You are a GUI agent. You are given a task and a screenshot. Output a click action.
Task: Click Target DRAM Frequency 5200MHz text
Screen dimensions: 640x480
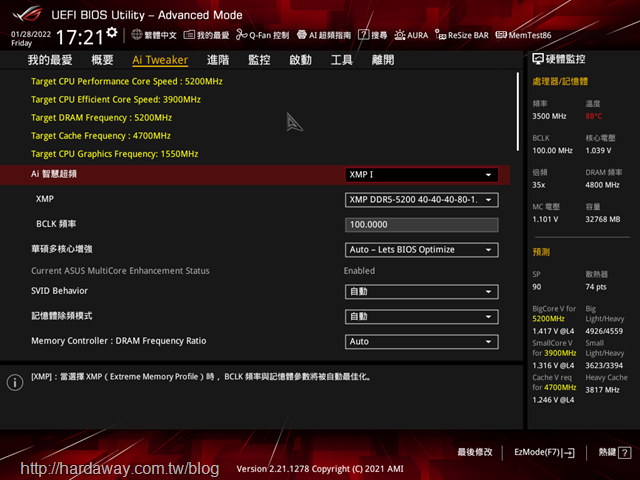pyautogui.click(x=101, y=118)
